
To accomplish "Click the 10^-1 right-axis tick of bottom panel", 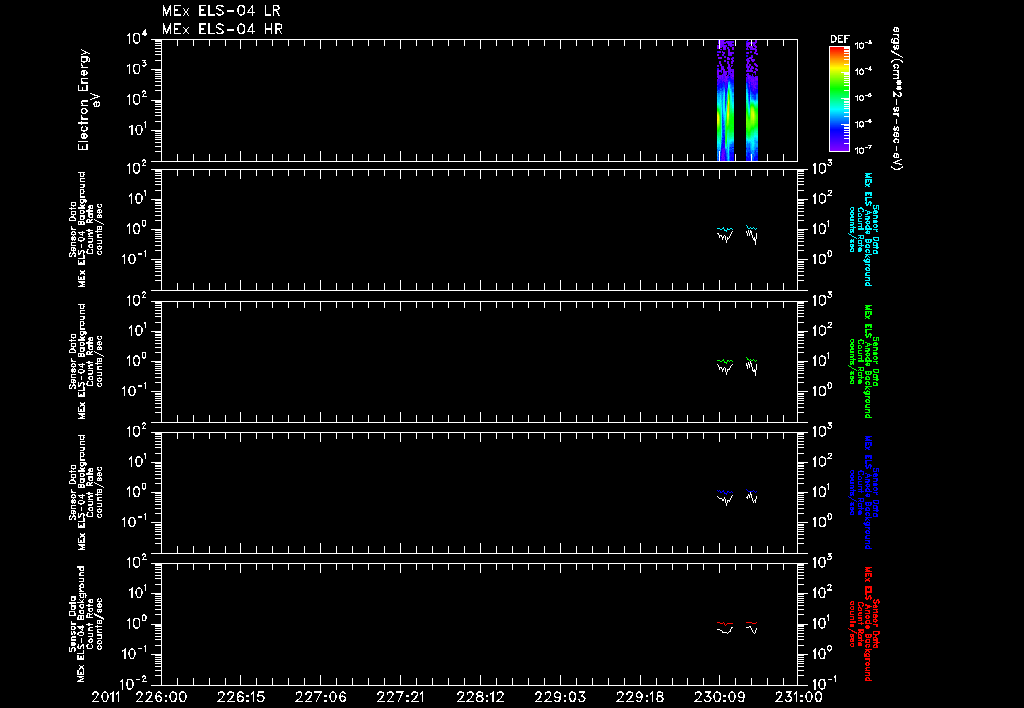I will click(x=825, y=683).
